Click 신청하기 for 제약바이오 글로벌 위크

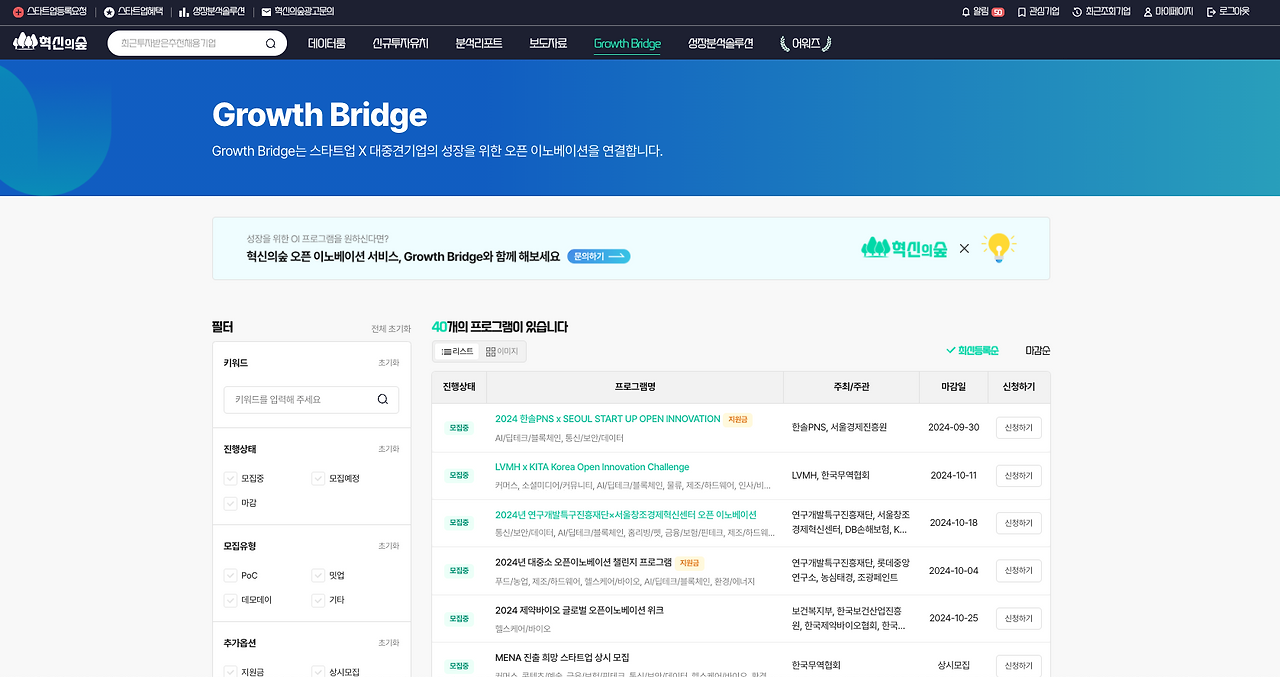point(1019,618)
